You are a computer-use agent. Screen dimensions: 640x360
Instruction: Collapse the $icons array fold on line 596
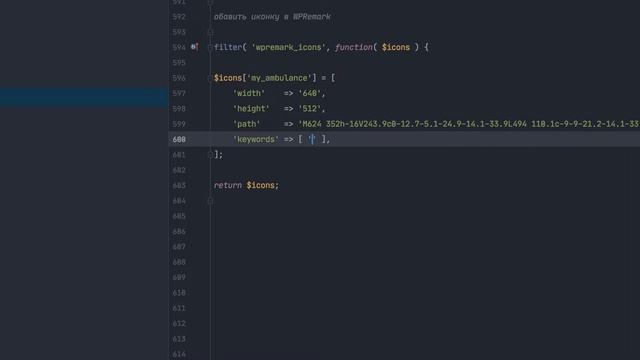pos(210,78)
